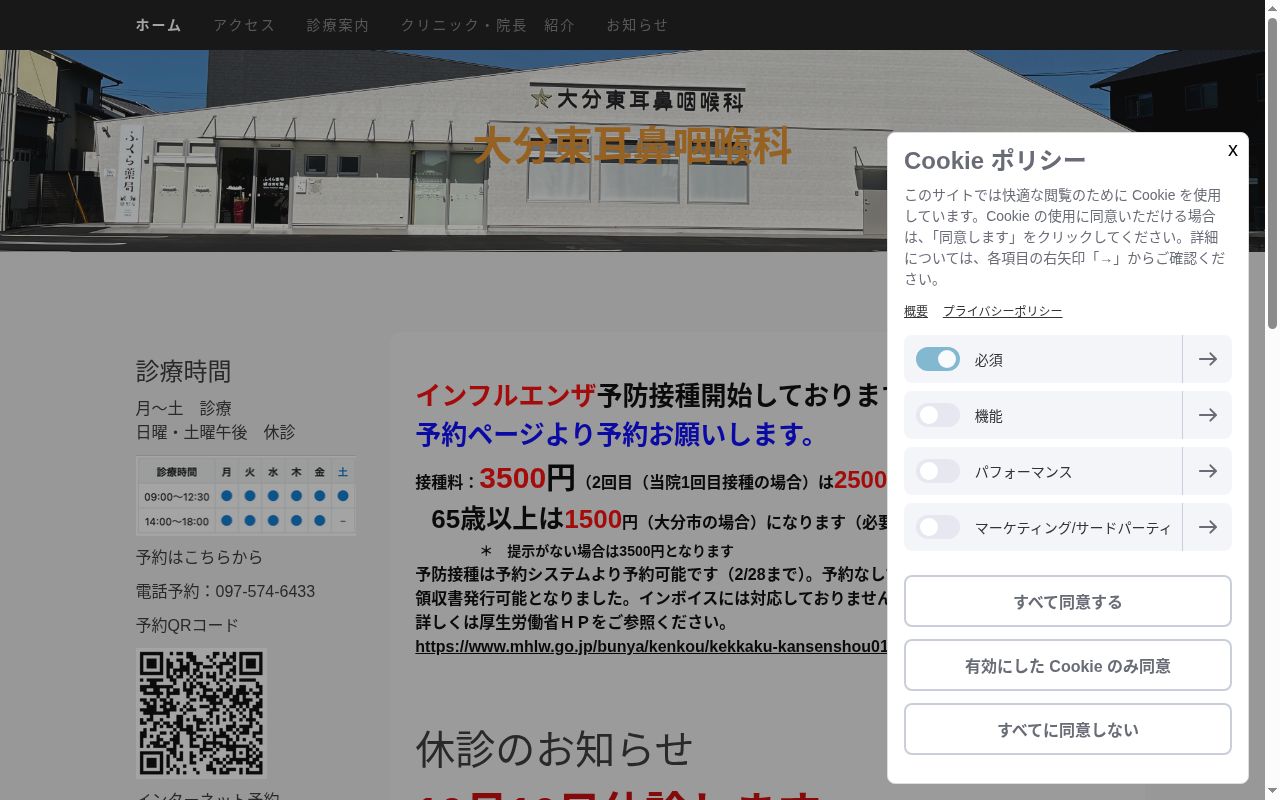Click 有効にした Cookie のみ同意 button

point(1068,665)
